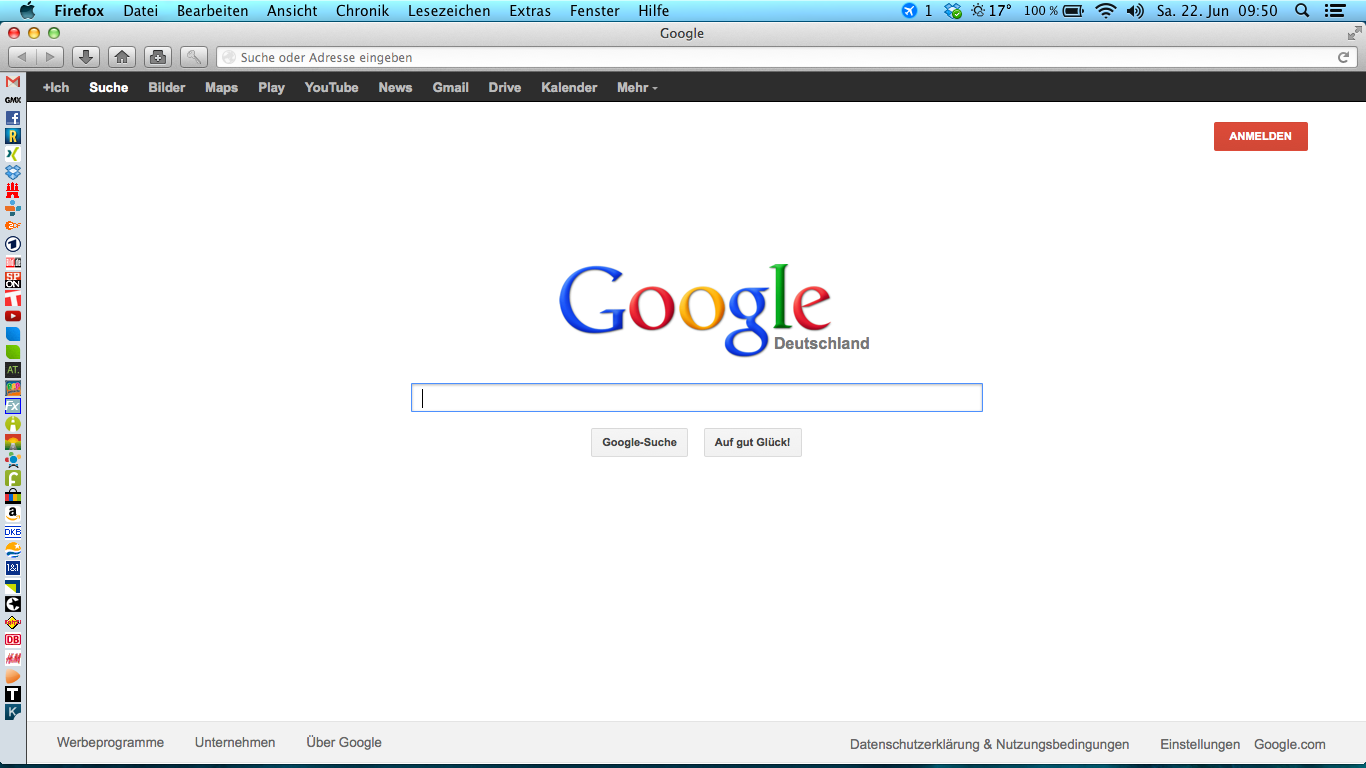Reload the page with the address bar arrow
Screen dimensions: 1366x768
1344,57
